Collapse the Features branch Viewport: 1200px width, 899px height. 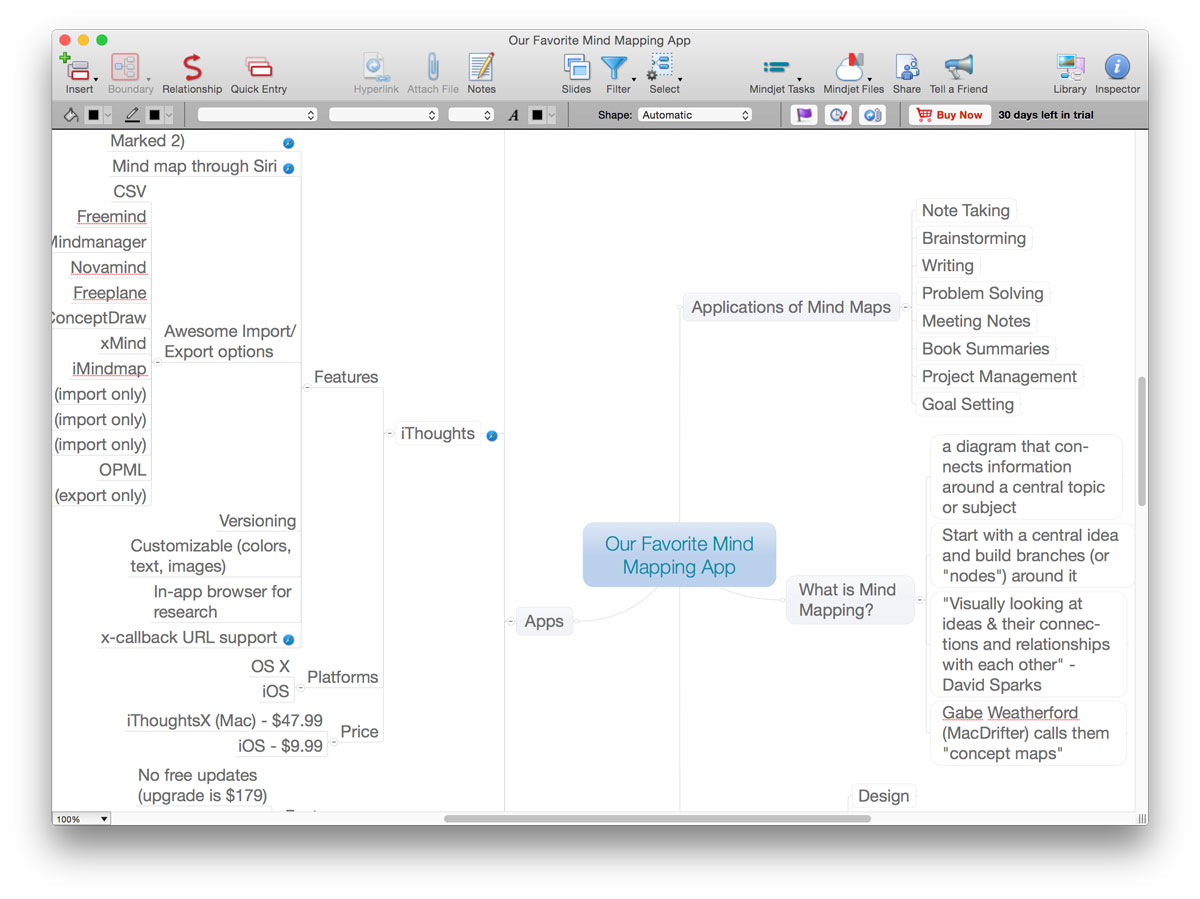(x=306, y=387)
